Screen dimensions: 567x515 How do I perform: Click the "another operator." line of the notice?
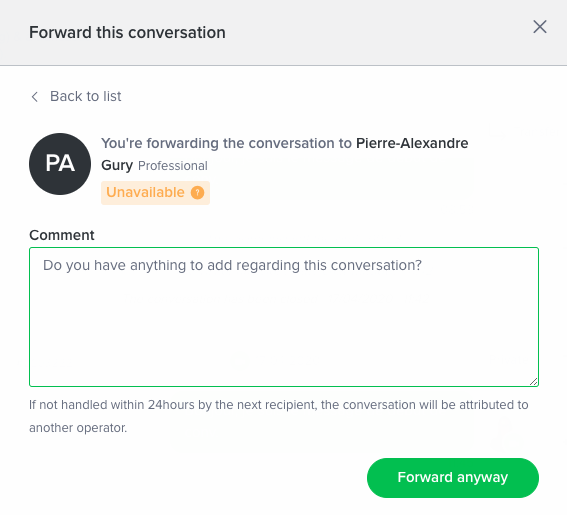[x=78, y=428]
